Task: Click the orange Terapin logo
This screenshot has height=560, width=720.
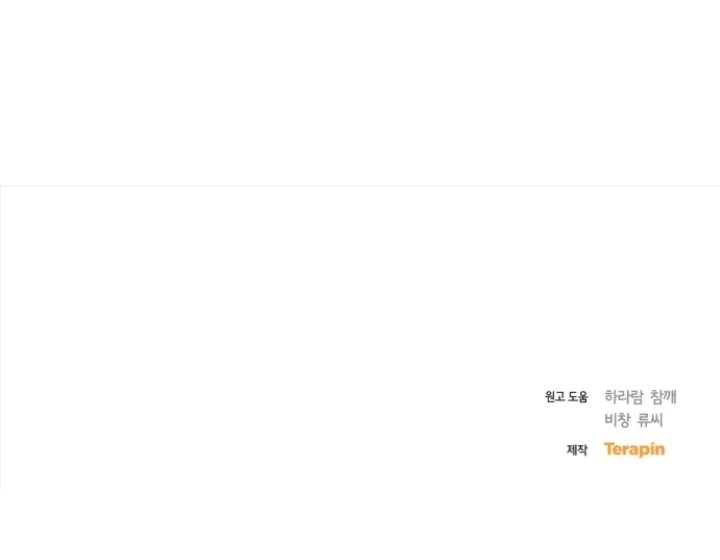Action: (634, 449)
